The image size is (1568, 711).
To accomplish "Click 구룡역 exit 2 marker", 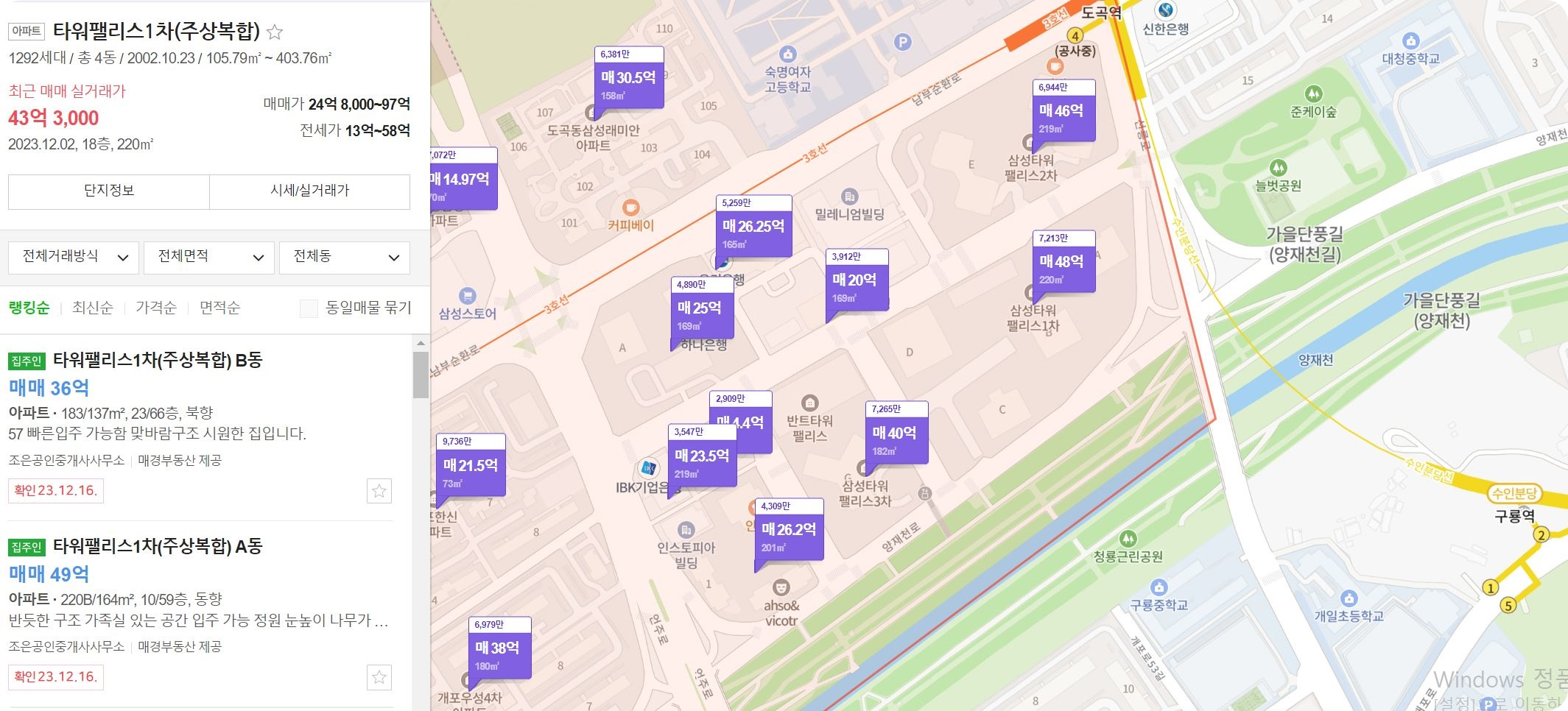I will click(x=1541, y=535).
